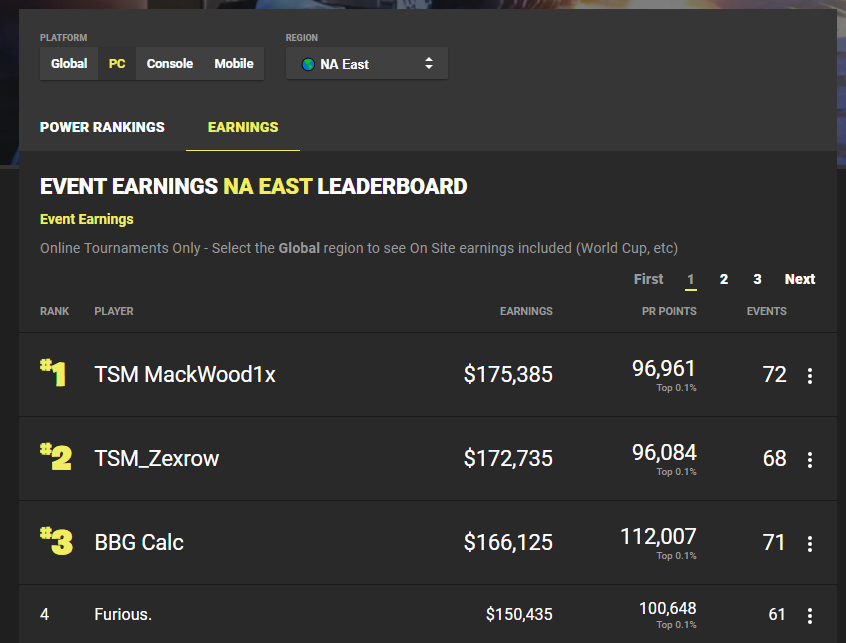This screenshot has height=643, width=846.
Task: Open options menu for TSM_Zexrow row
Action: (809, 460)
